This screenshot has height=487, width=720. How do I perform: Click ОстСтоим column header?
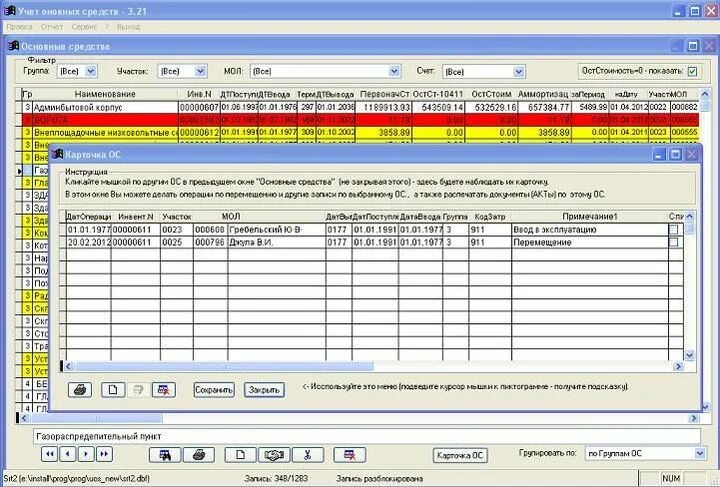[491, 94]
